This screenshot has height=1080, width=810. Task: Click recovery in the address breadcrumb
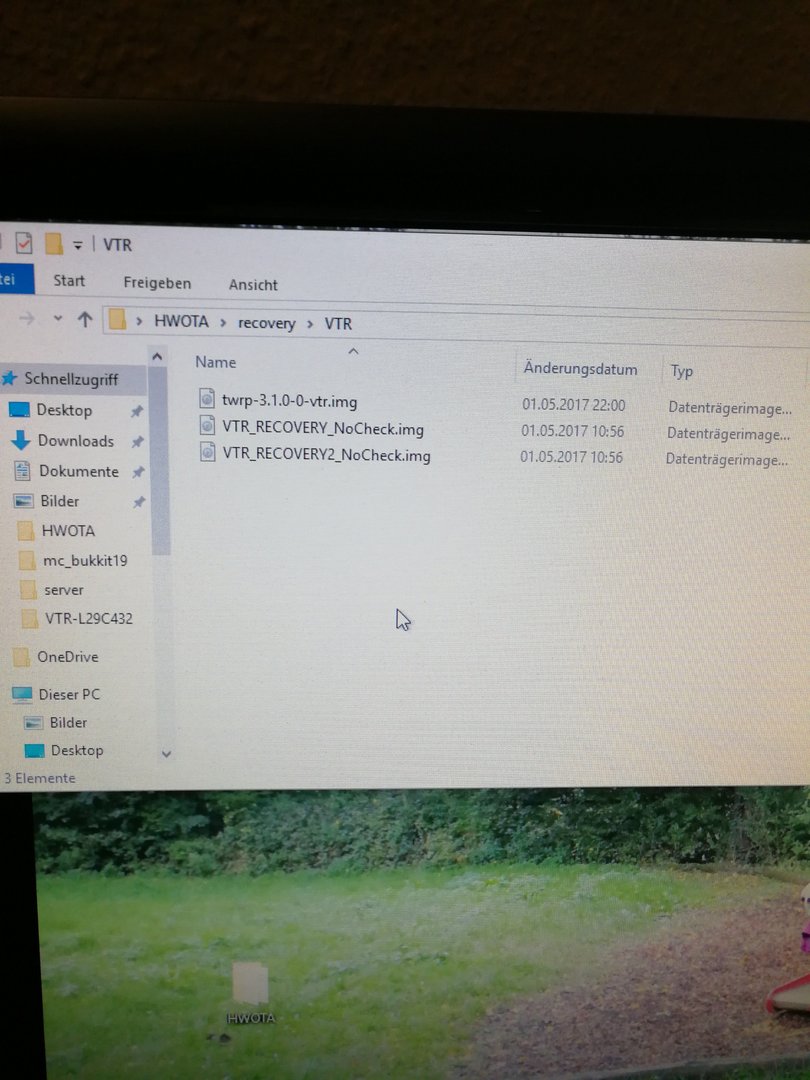[x=267, y=323]
